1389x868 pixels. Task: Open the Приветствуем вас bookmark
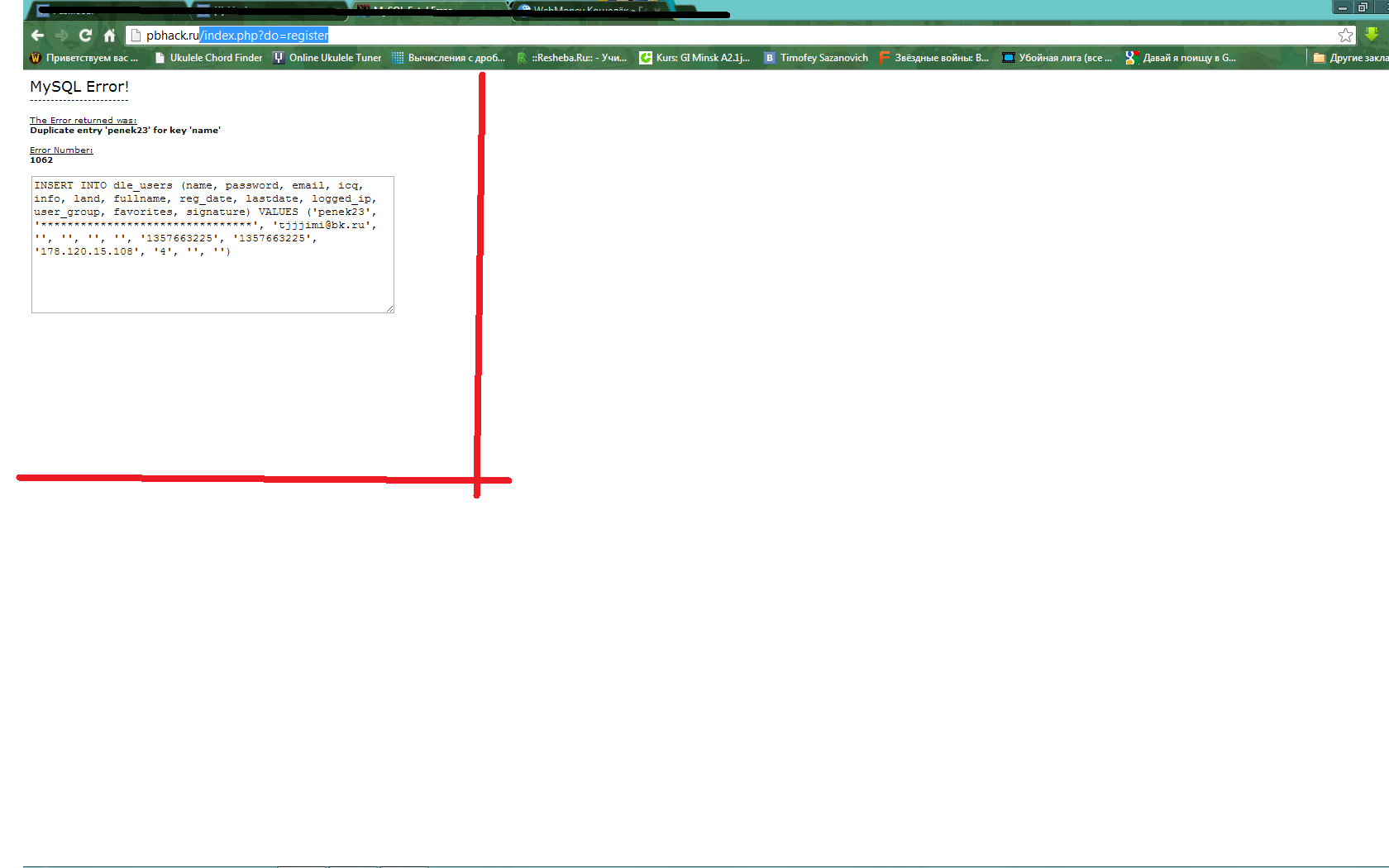tap(84, 58)
